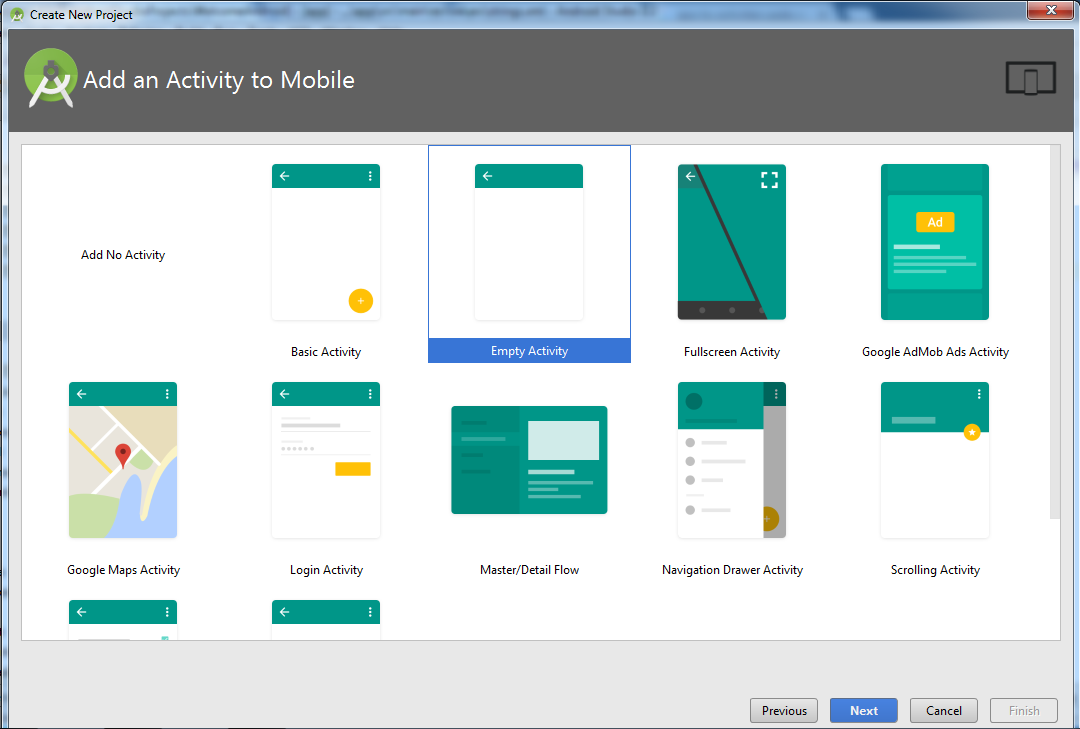Click the Android Studio logo in header
Viewport: 1080px width, 729px height.
(x=50, y=78)
